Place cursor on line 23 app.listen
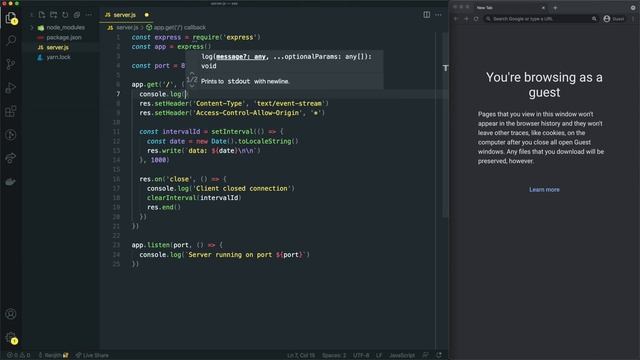Screen dimensions: 640x360 point(176,245)
